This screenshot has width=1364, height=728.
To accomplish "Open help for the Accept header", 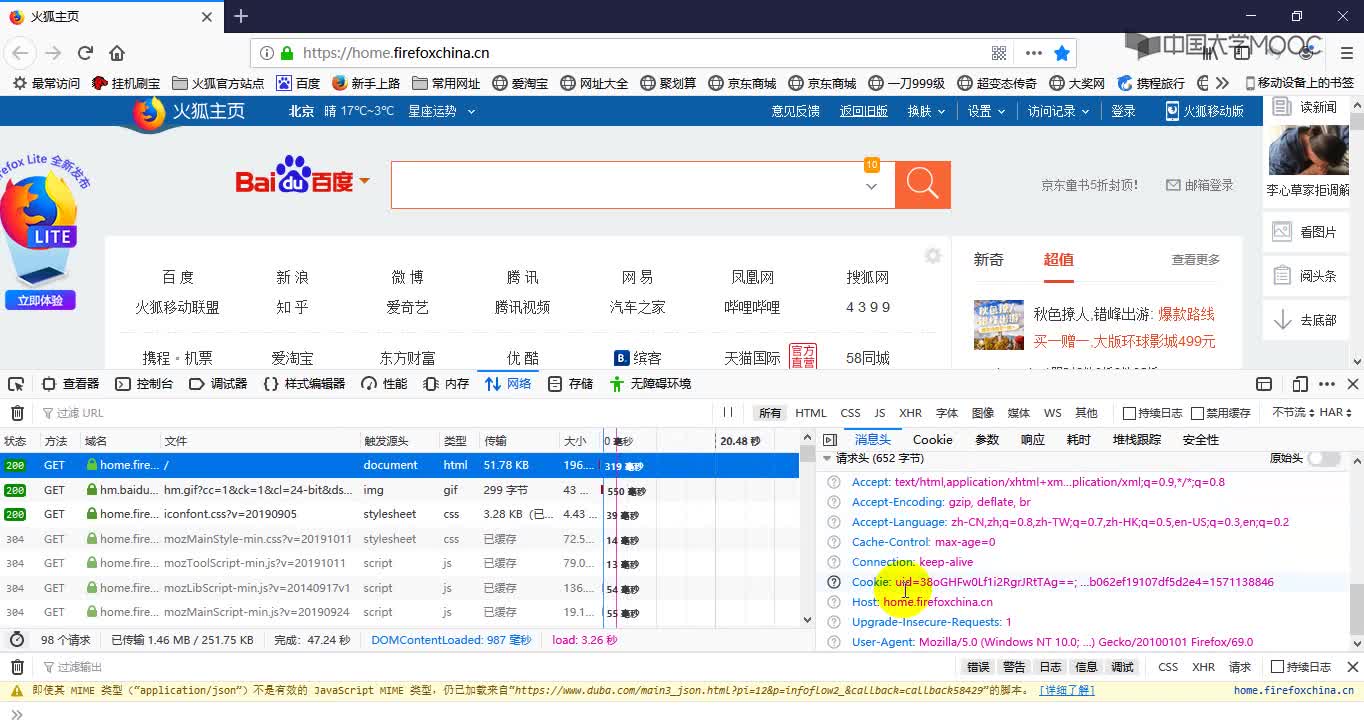I will 834,482.
